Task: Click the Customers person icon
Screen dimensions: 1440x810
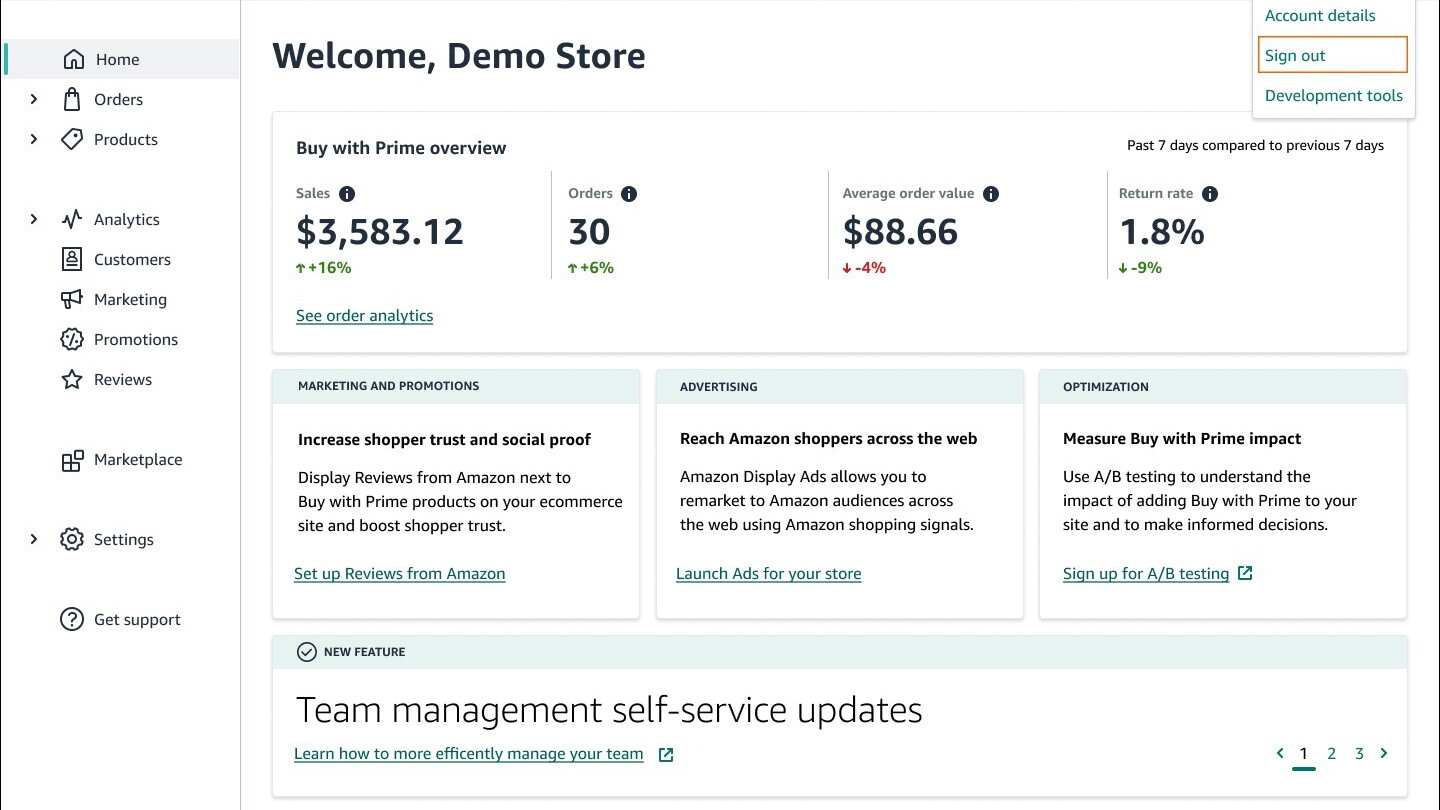Action: point(72,259)
